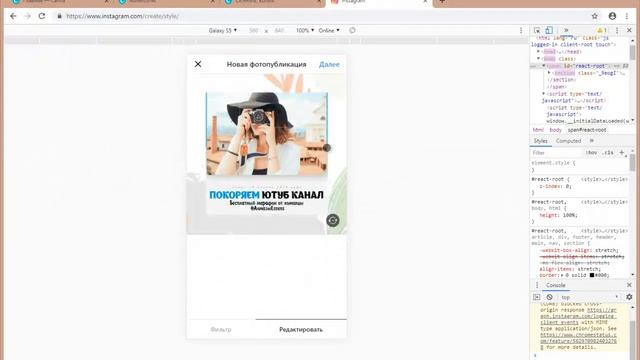This screenshot has width=640, height=360.
Task: Collapse the span react-root node
Action: tap(544, 66)
